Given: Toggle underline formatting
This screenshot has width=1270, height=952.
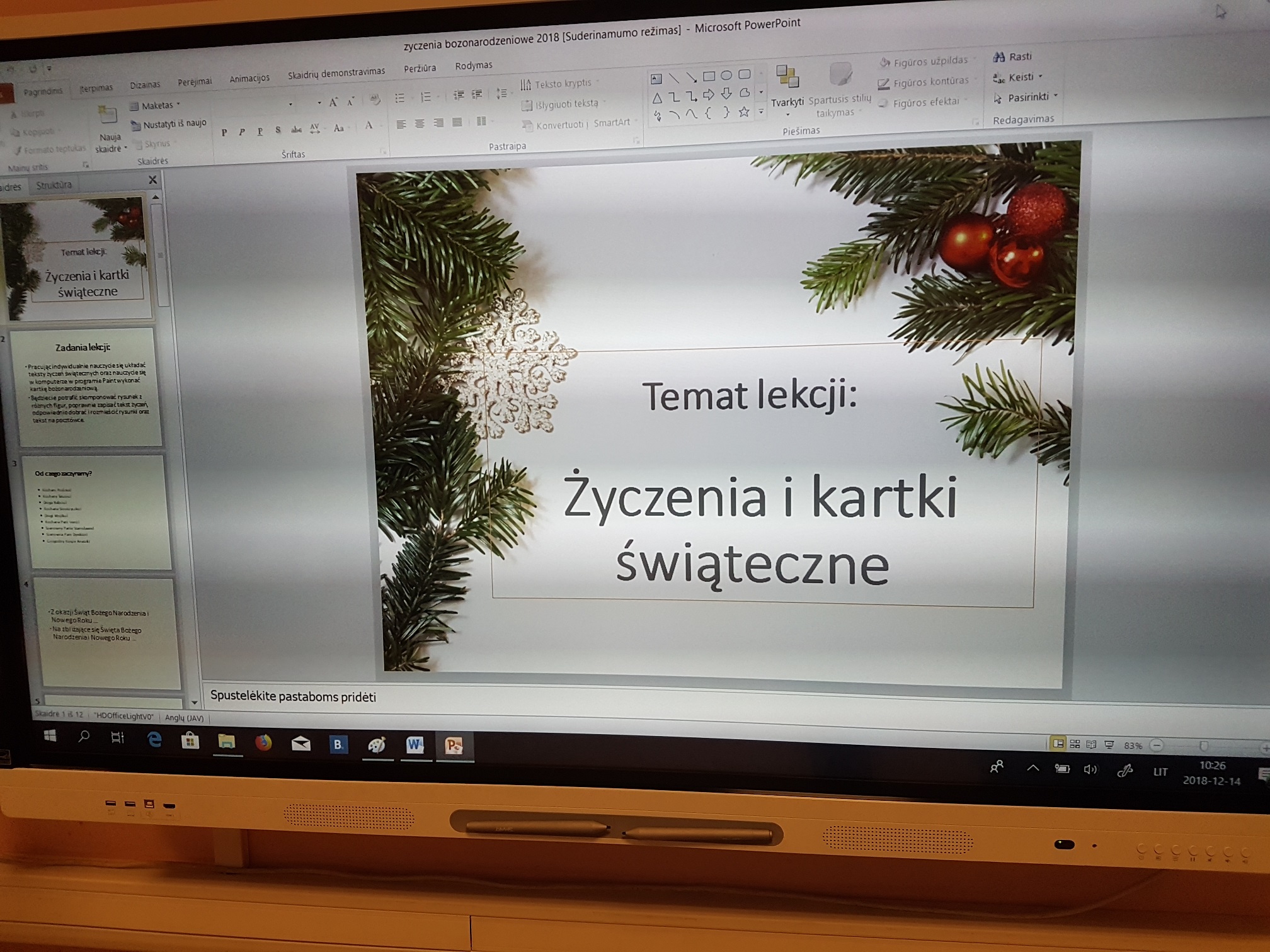Looking at the screenshot, I should [260, 131].
